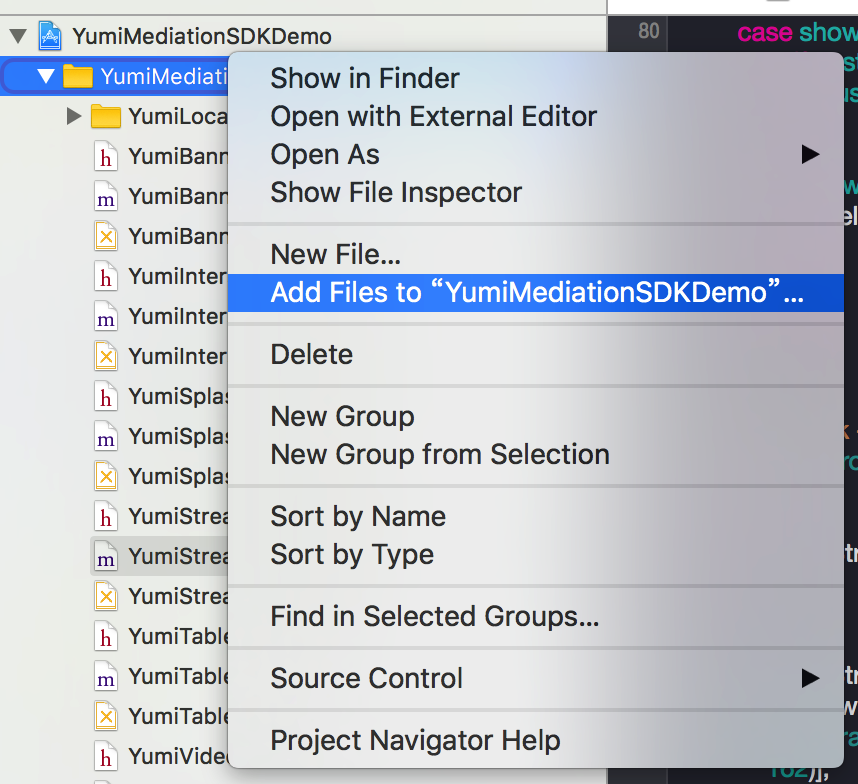
Task: Select the YumiTable xib interface file icon
Action: coord(106,716)
